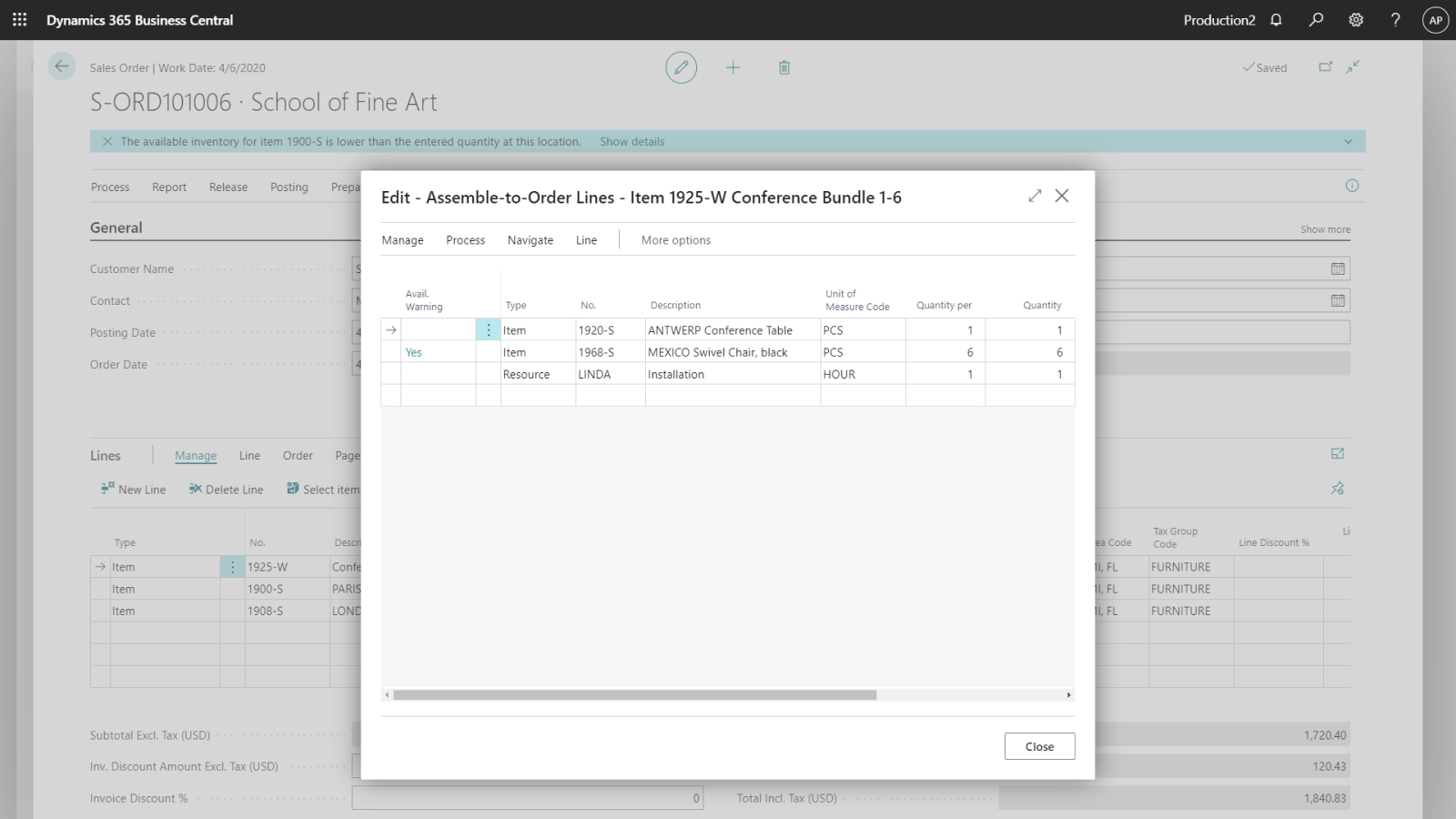Click Quantity per column header

(944, 306)
